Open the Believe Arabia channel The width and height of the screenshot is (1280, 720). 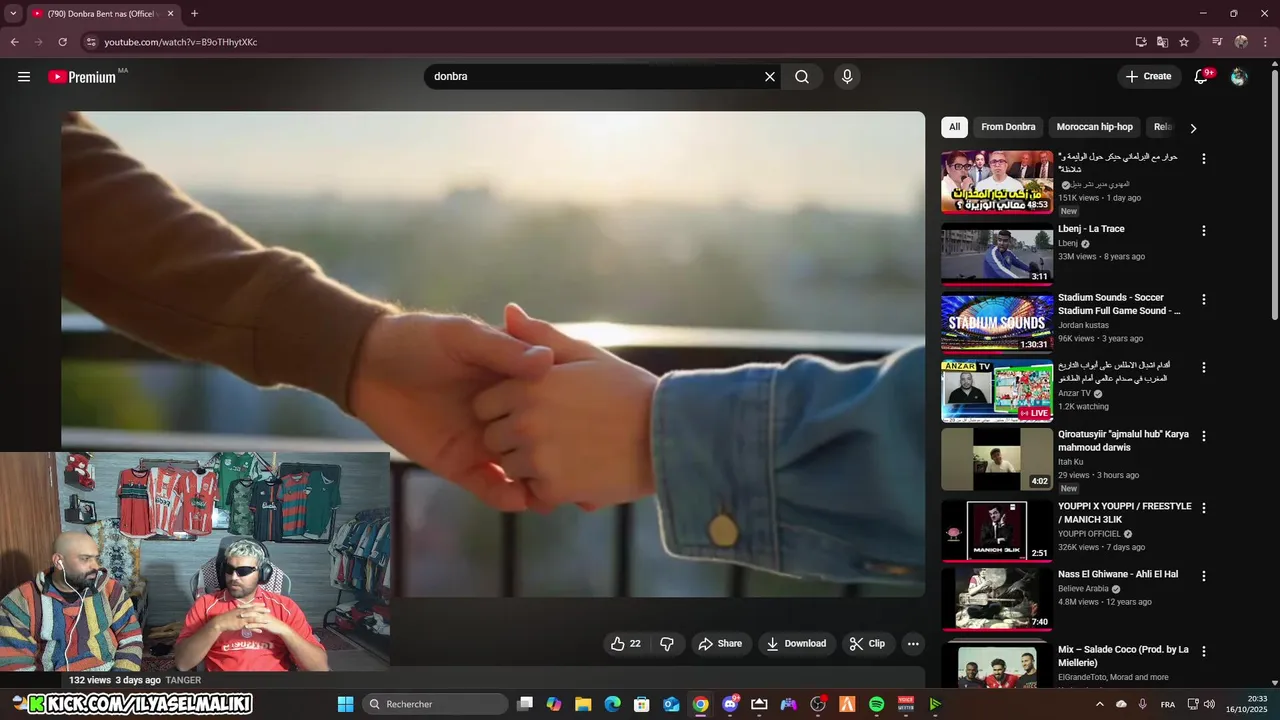tap(1083, 589)
